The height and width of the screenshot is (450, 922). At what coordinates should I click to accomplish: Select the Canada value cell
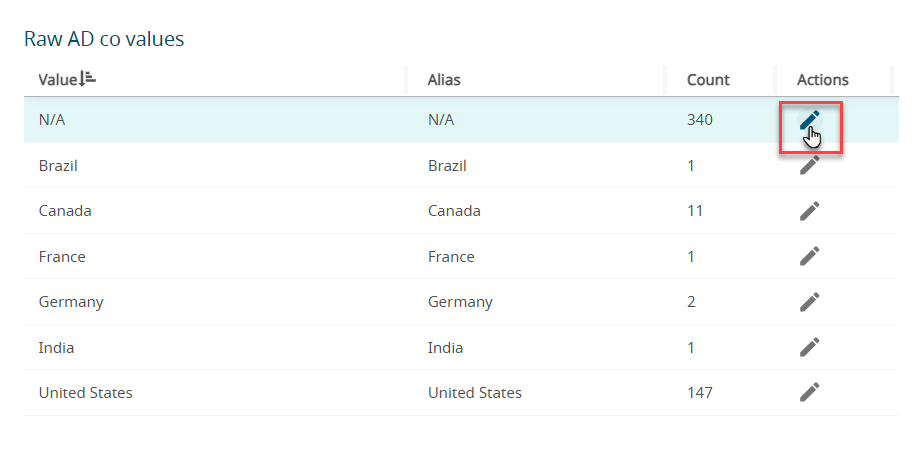(x=62, y=211)
